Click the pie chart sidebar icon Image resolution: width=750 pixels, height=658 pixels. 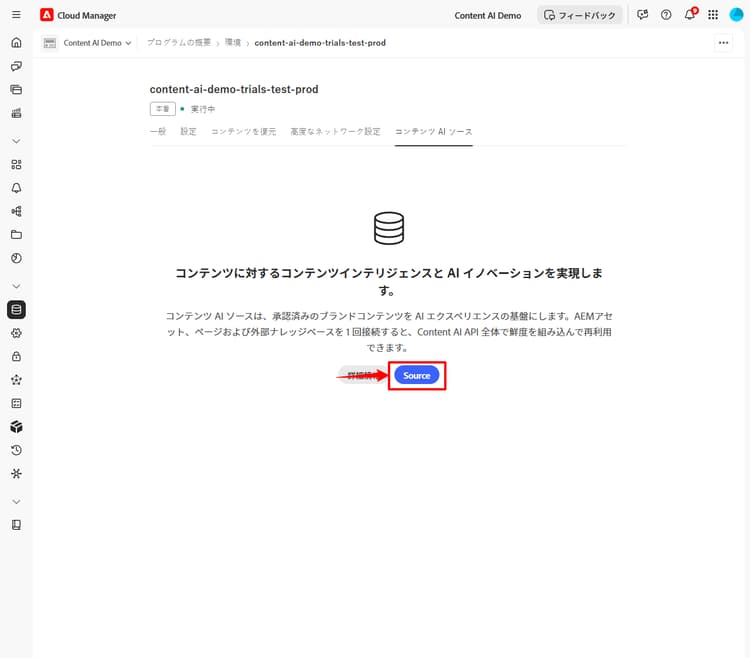[x=16, y=258]
